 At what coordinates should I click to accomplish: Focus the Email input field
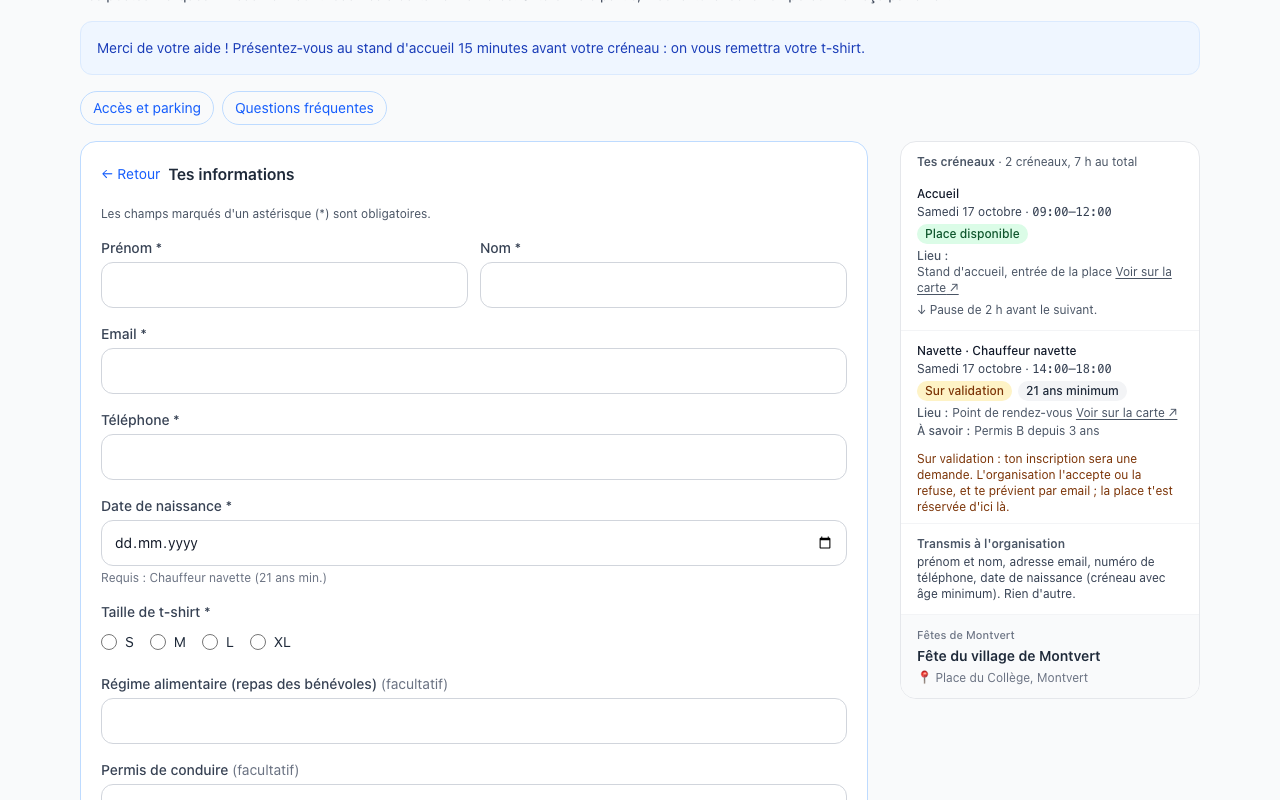[x=474, y=371]
